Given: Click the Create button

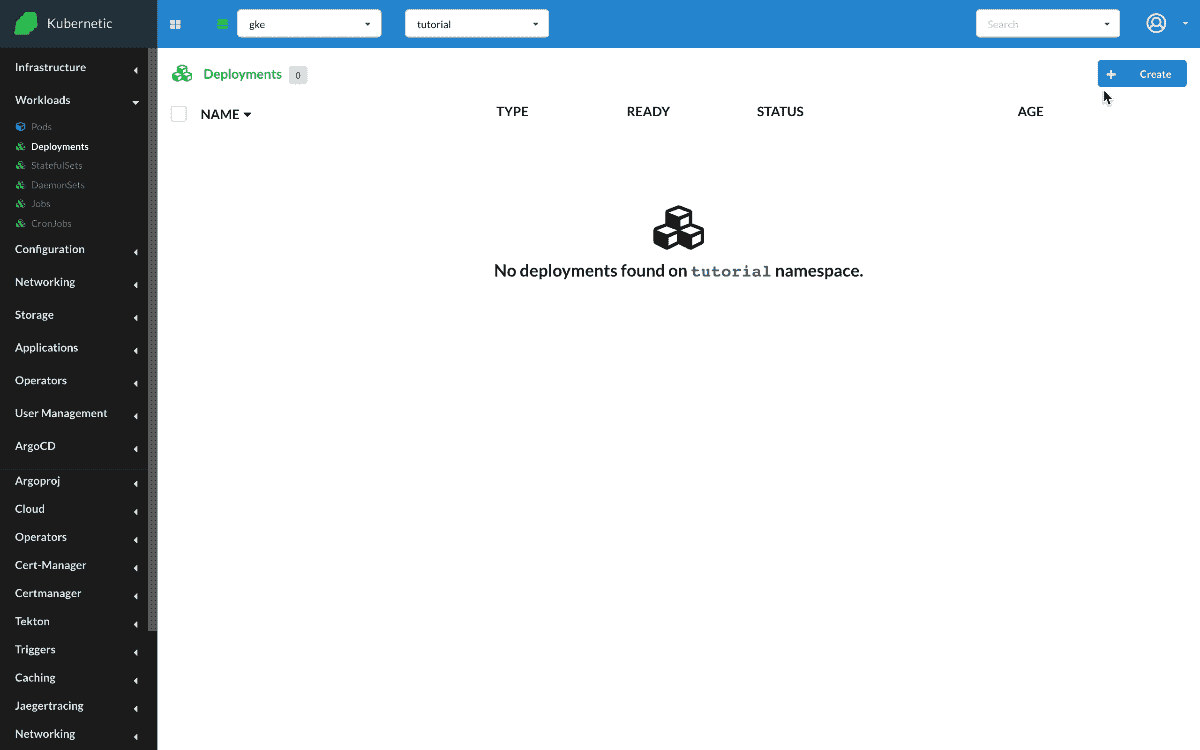Looking at the screenshot, I should tap(1141, 73).
